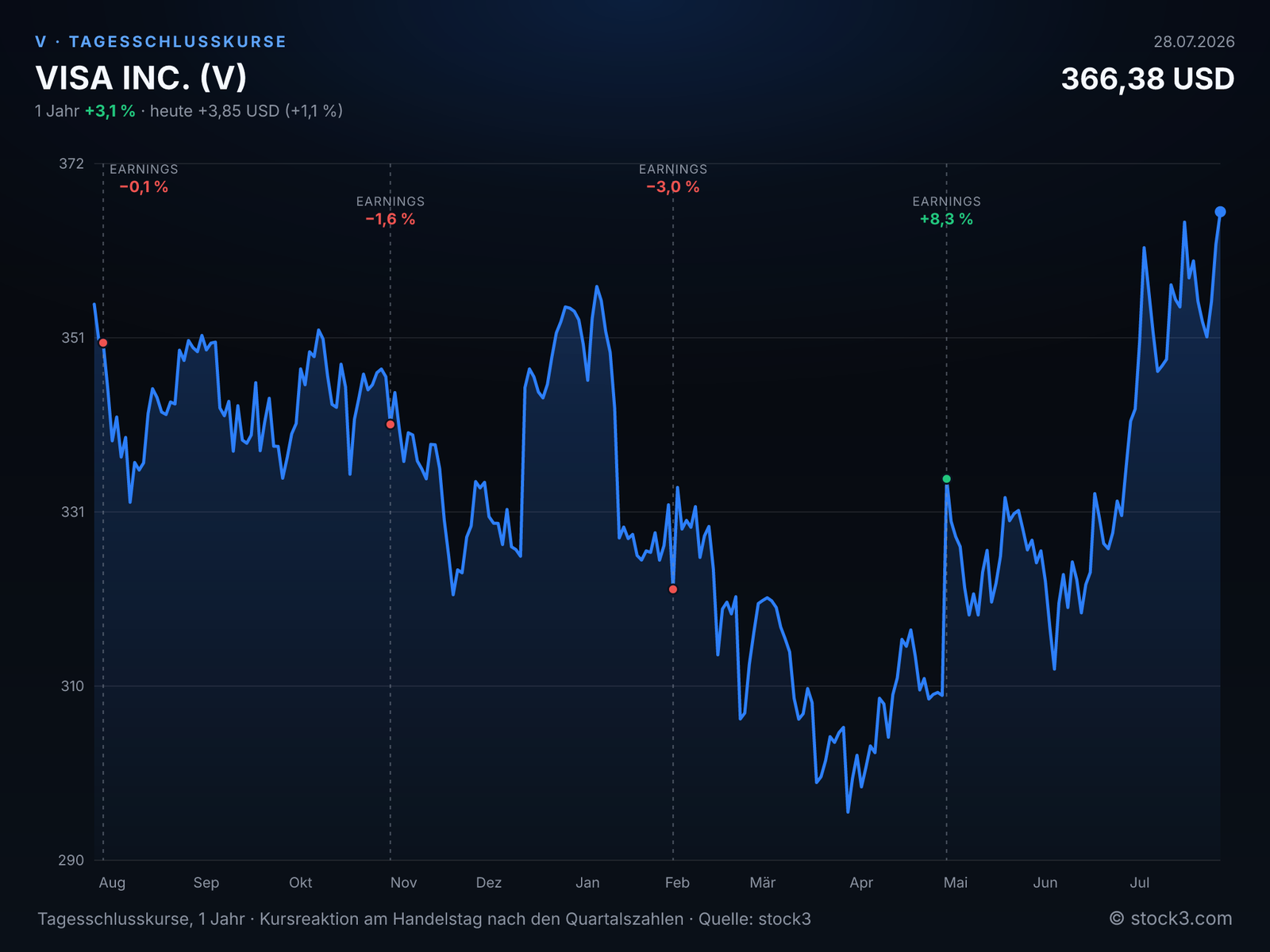Click the date 28.07.2026
The width and height of the screenshot is (1270, 952).
point(1194,42)
